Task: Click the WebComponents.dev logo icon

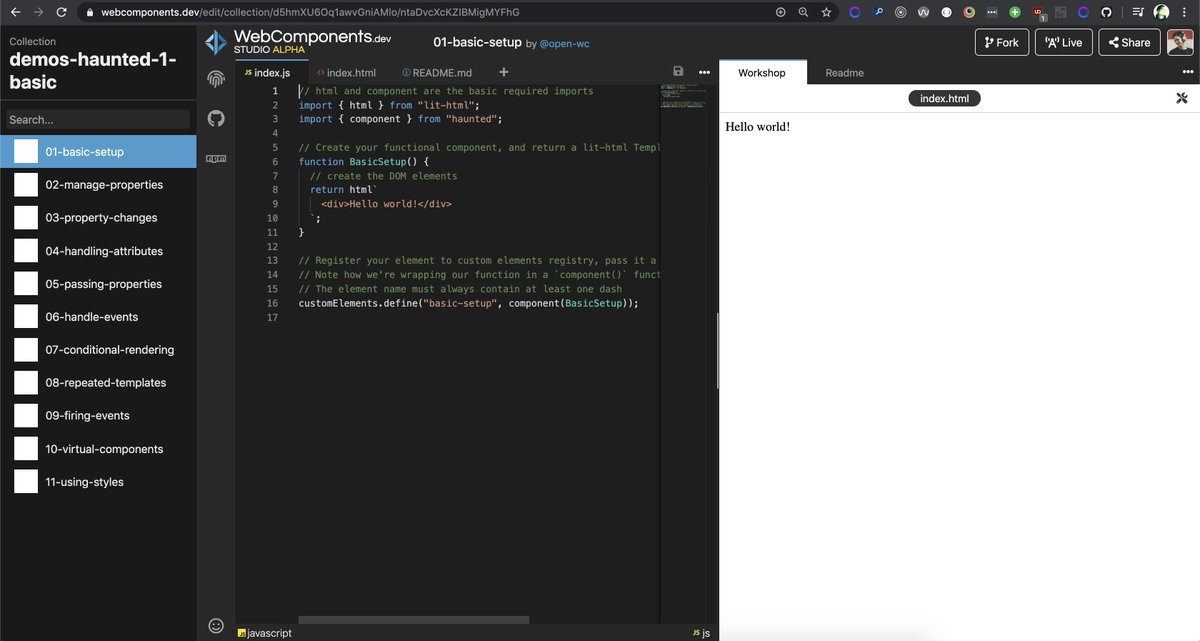Action: click(x=216, y=42)
